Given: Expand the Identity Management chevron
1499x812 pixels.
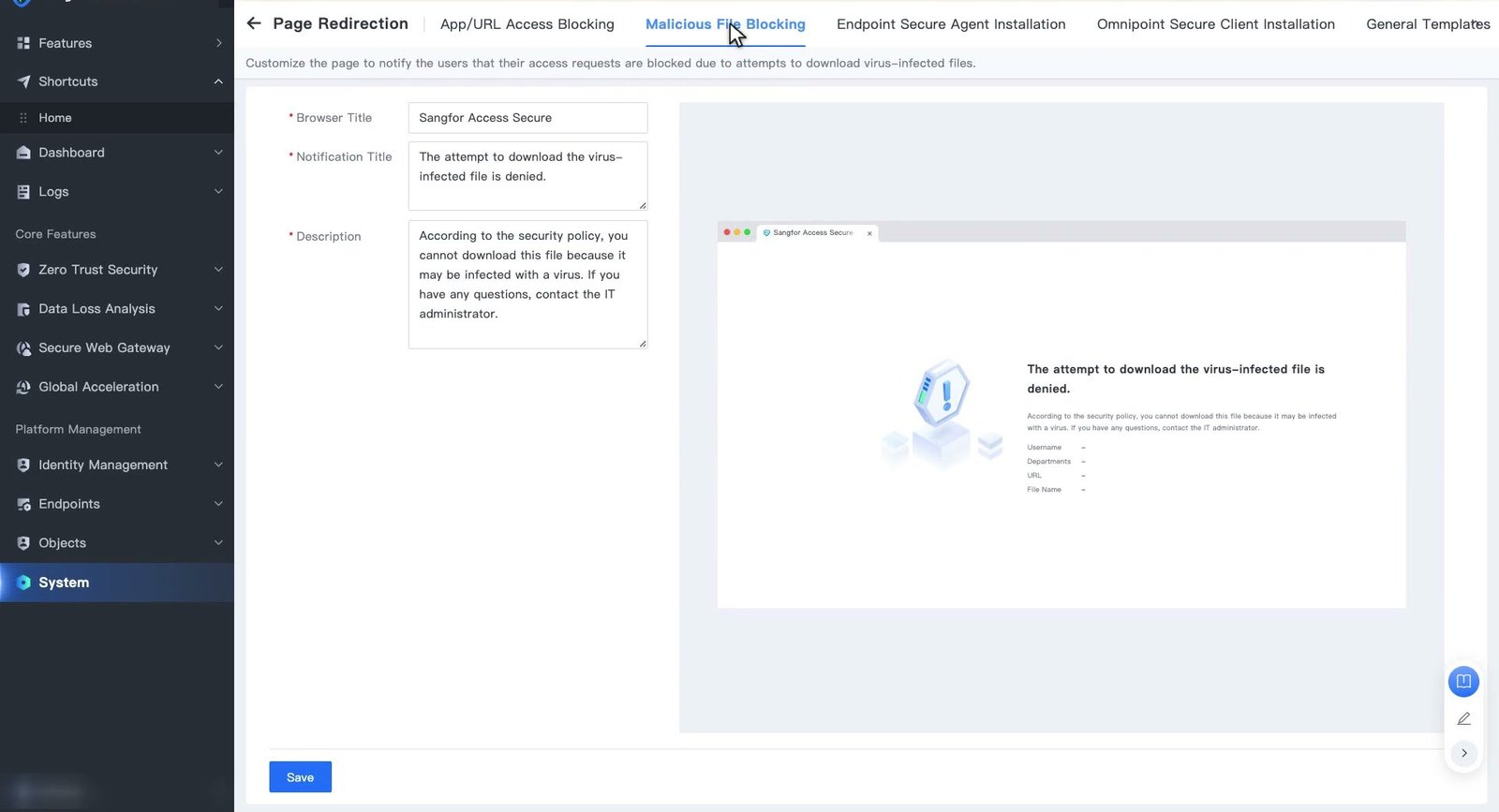Looking at the screenshot, I should coord(218,465).
